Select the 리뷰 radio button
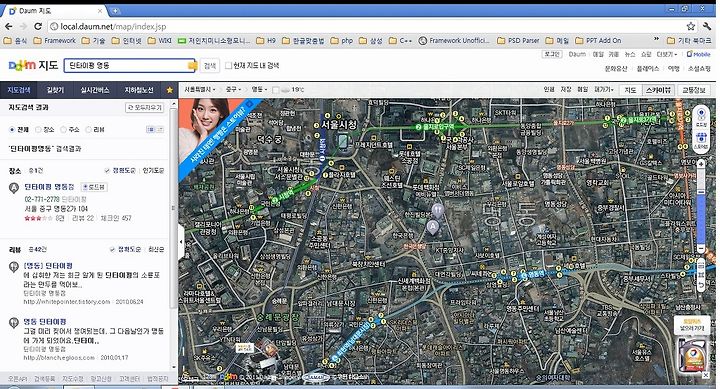 pos(88,130)
